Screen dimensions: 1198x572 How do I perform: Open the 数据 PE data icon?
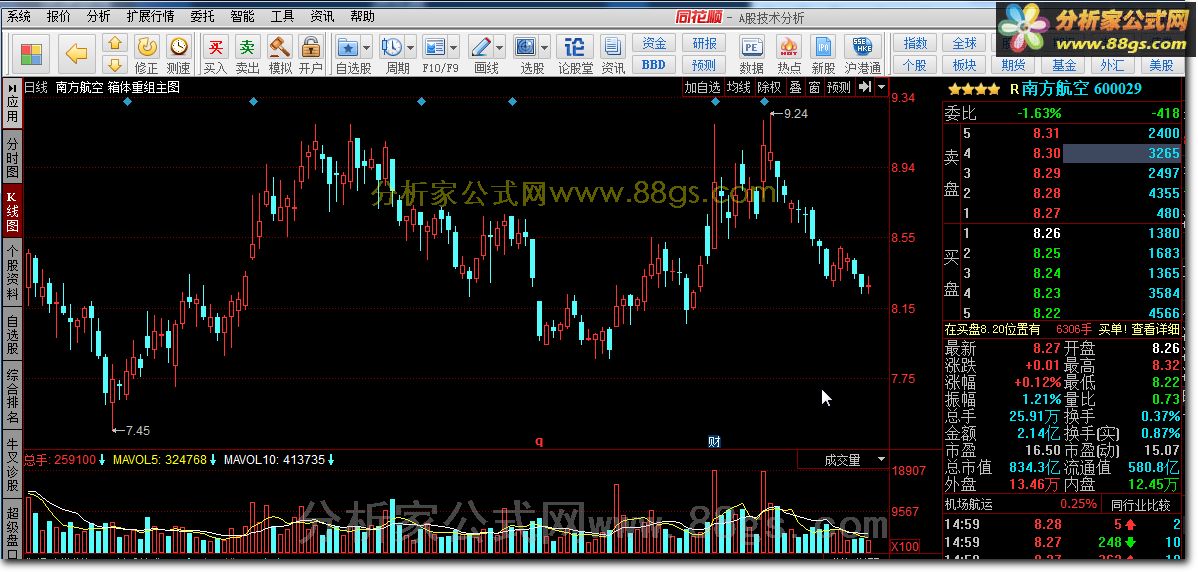pyautogui.click(x=752, y=47)
